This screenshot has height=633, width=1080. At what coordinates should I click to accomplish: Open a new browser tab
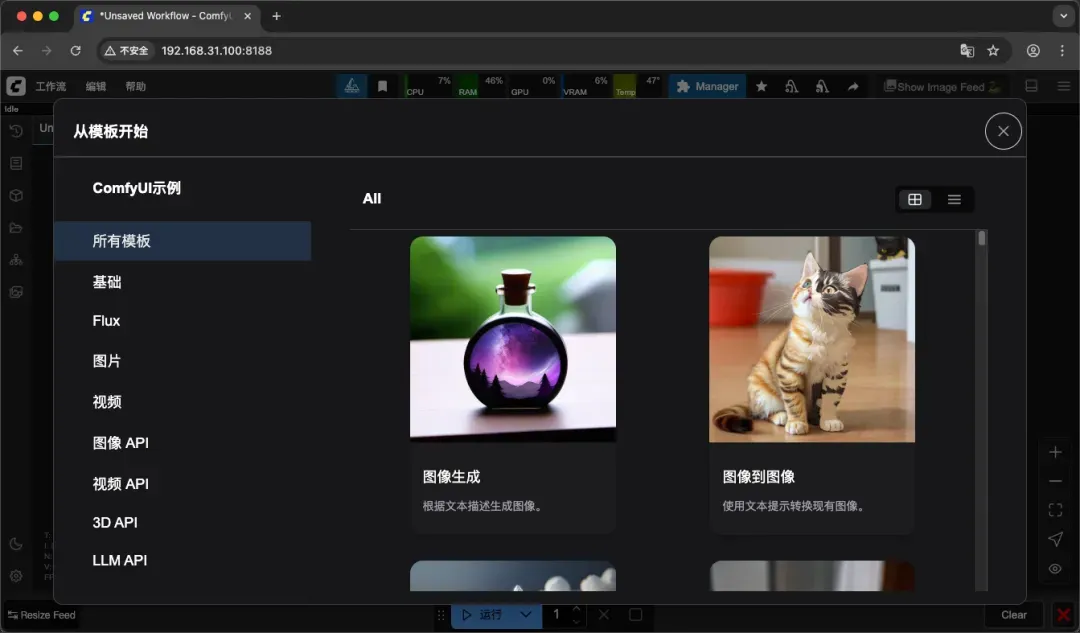click(x=276, y=16)
